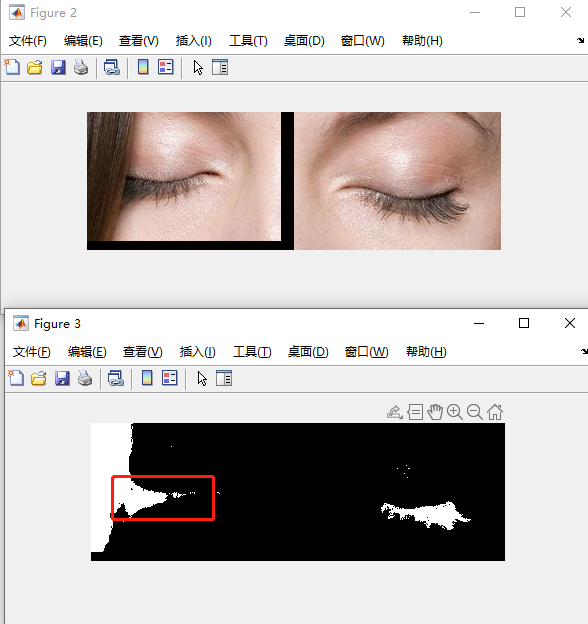The width and height of the screenshot is (588, 624).
Task: Open 文件(F) menu in Figure 2
Action: [28, 41]
